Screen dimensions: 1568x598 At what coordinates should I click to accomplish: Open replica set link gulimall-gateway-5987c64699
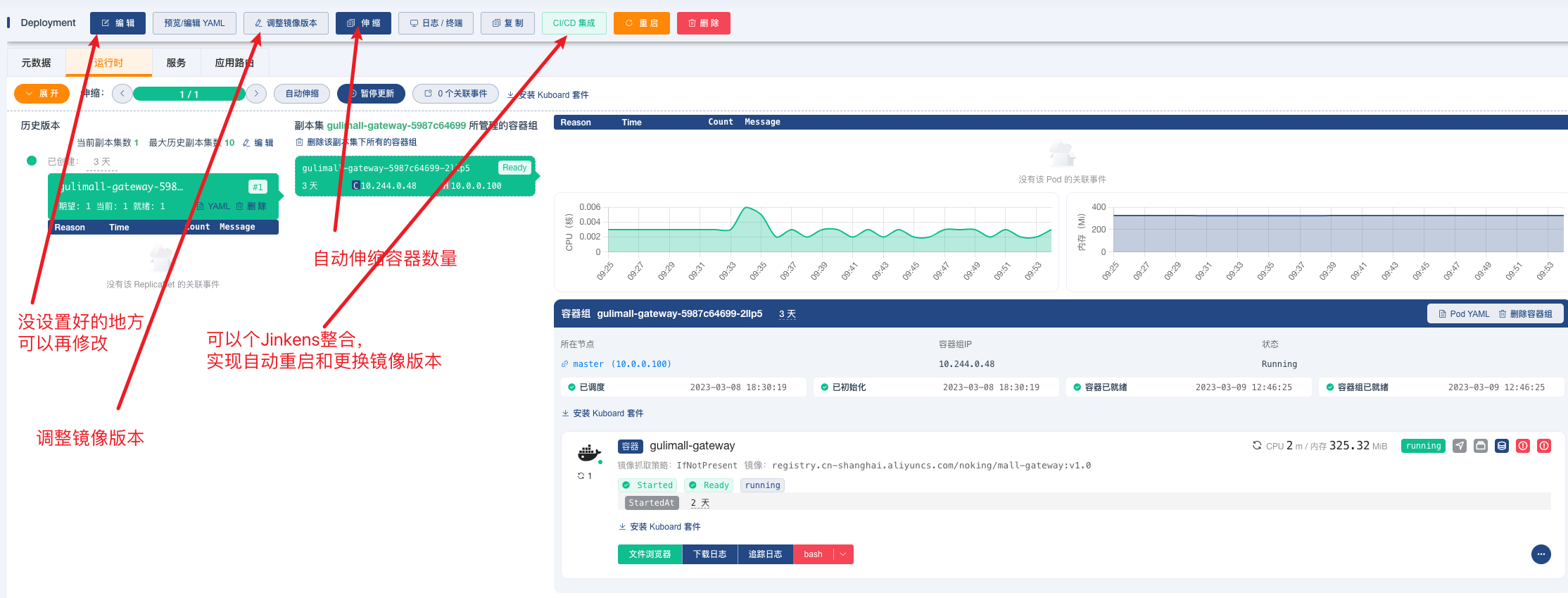(396, 125)
